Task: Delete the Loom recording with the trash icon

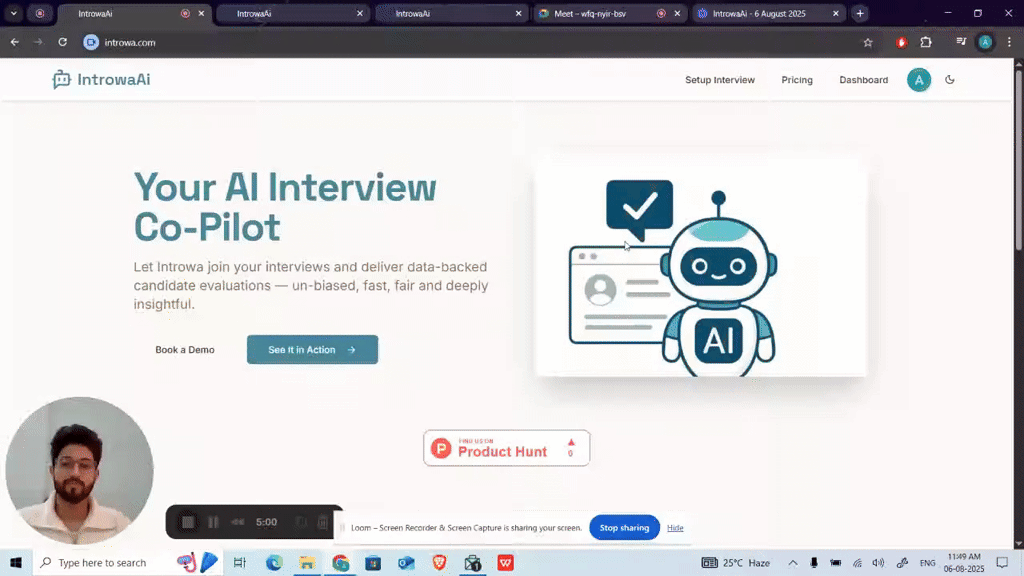Action: coord(323,522)
